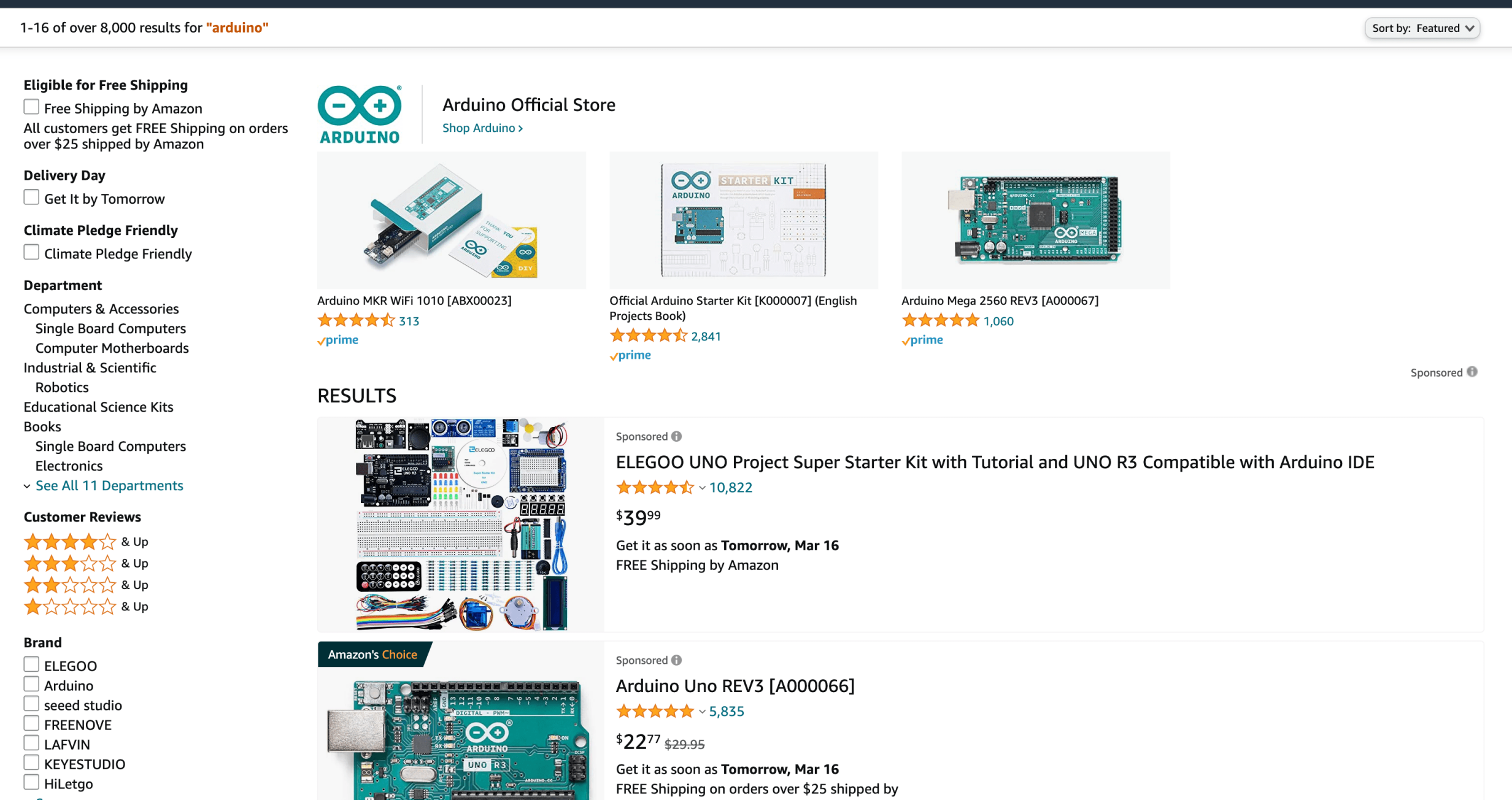Screen dimensions: 1512x800
Task: Open ELEGOO UNO Project Super Starter Kit title
Action: click(x=995, y=462)
